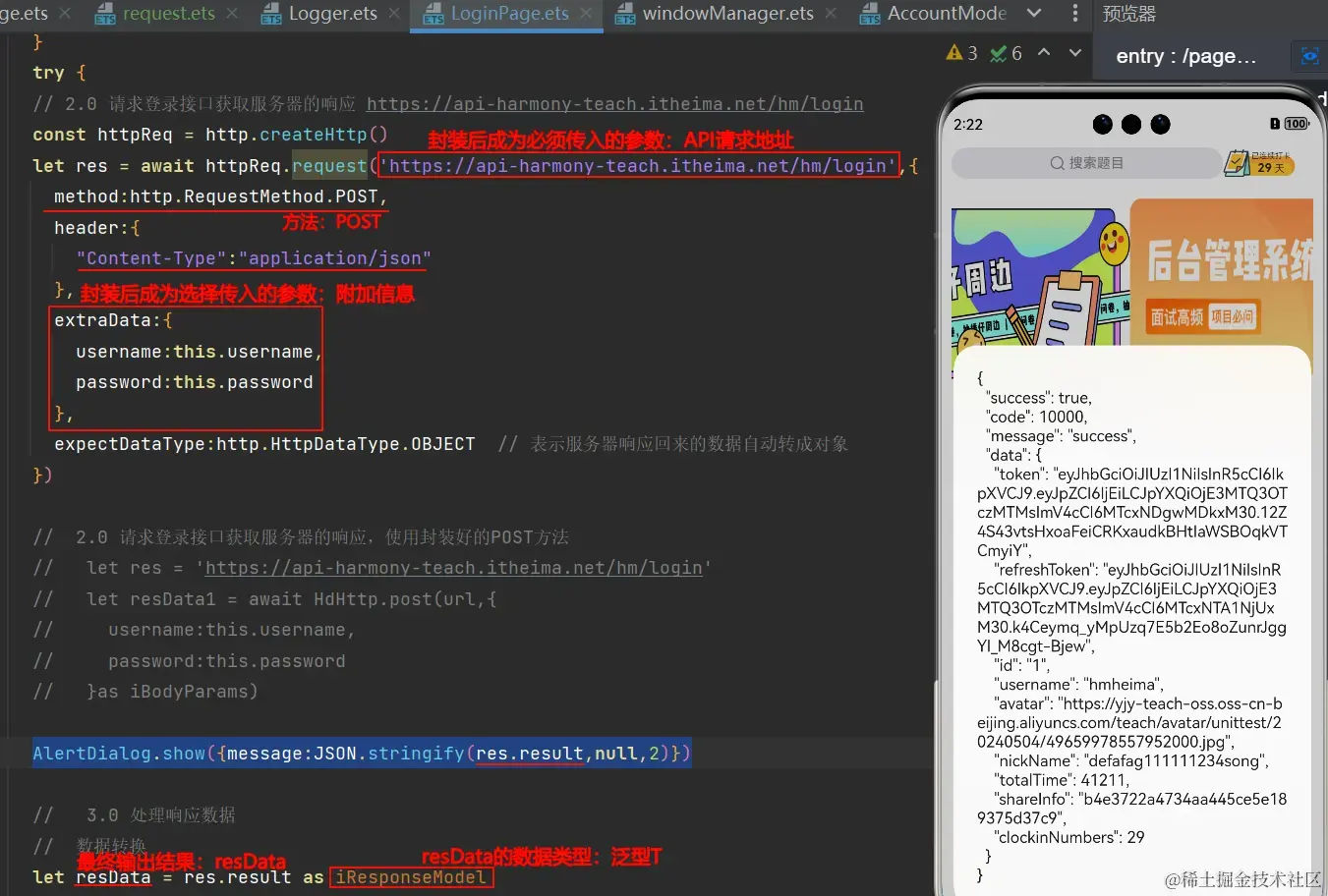Image resolution: width=1328 pixels, height=896 pixels.
Task: Open the hm/login URL in the comment
Action: [x=615, y=104]
